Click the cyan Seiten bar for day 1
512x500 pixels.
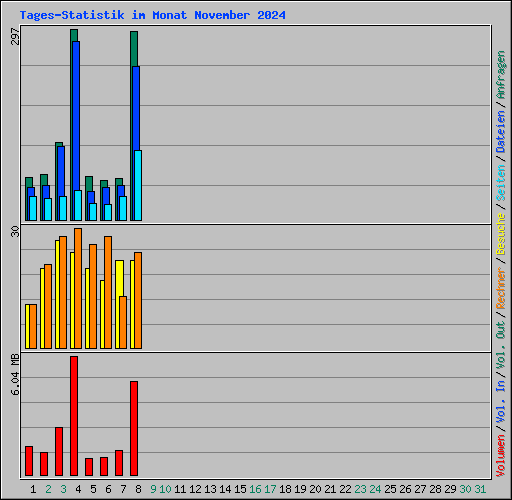33,208
